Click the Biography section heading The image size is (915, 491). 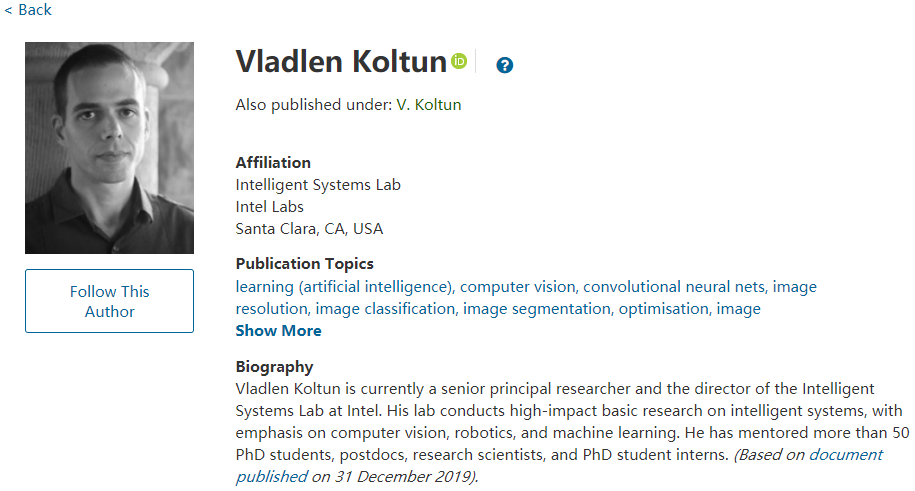[274, 367]
